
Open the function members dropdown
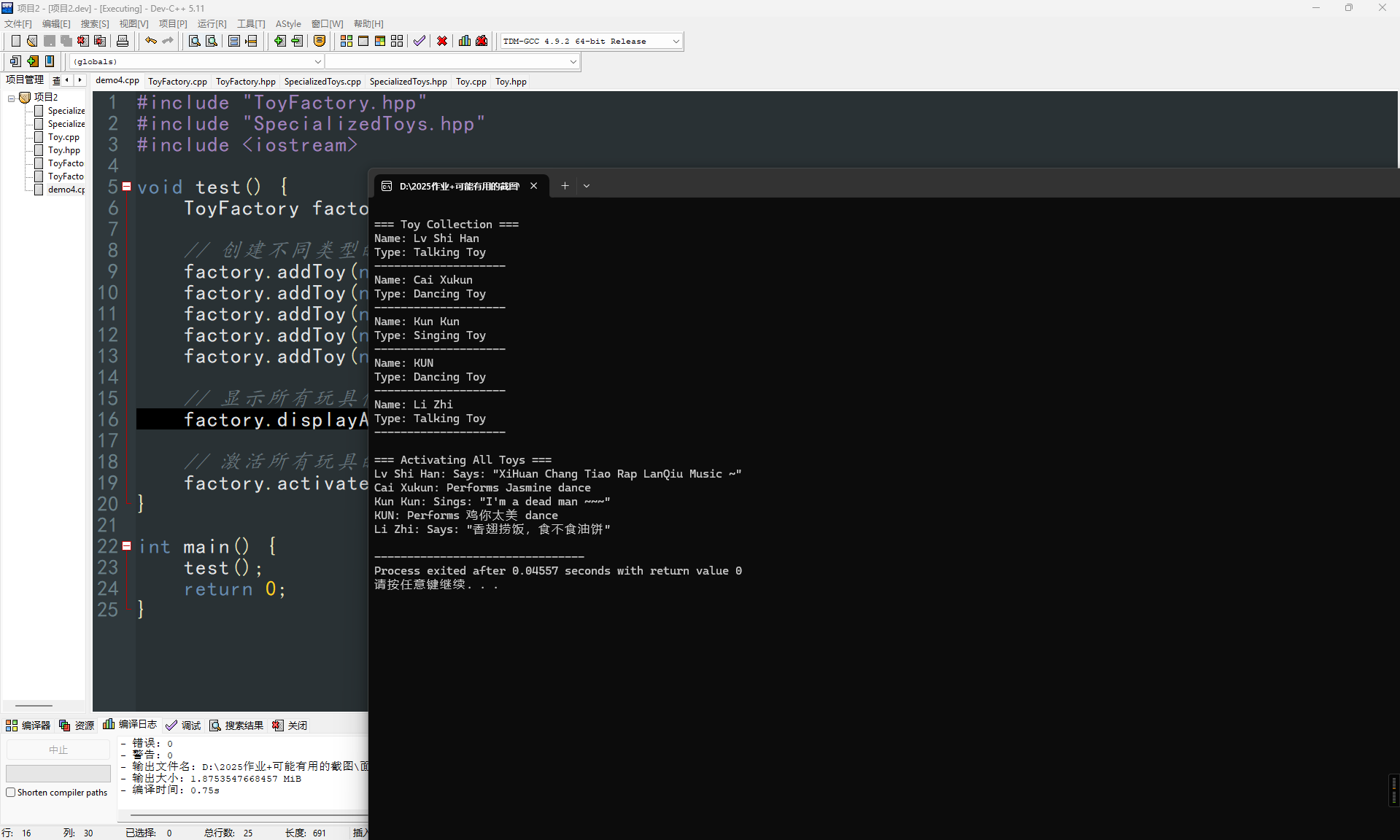pyautogui.click(x=573, y=62)
